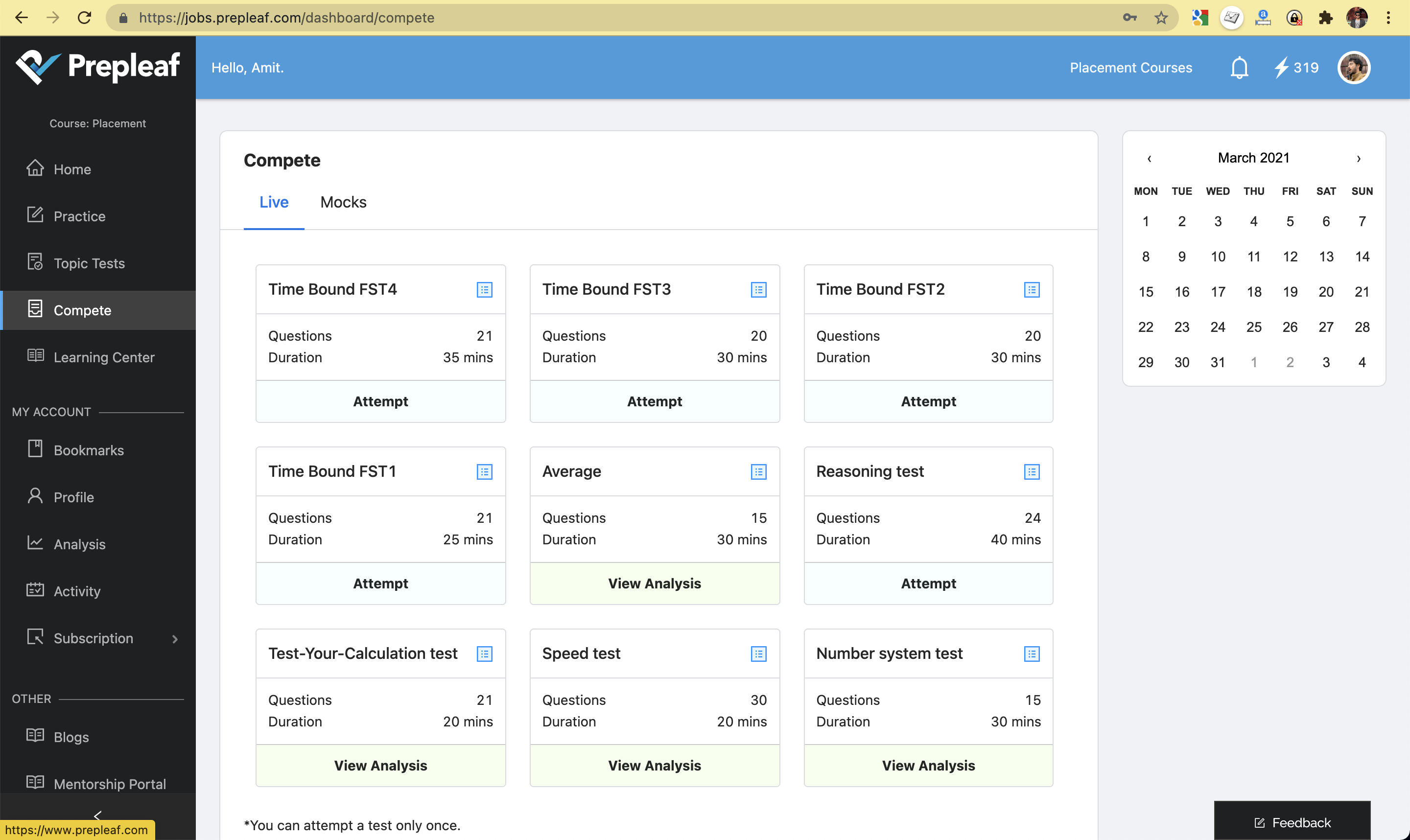Open Topic Tests in the sidebar
The height and width of the screenshot is (840, 1410).
pos(89,263)
